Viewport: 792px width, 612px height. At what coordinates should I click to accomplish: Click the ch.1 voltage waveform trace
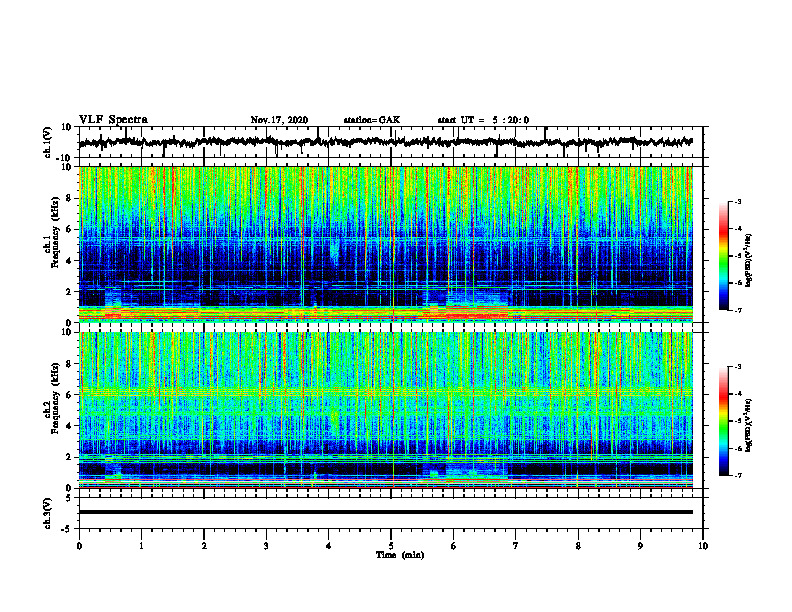(386, 142)
